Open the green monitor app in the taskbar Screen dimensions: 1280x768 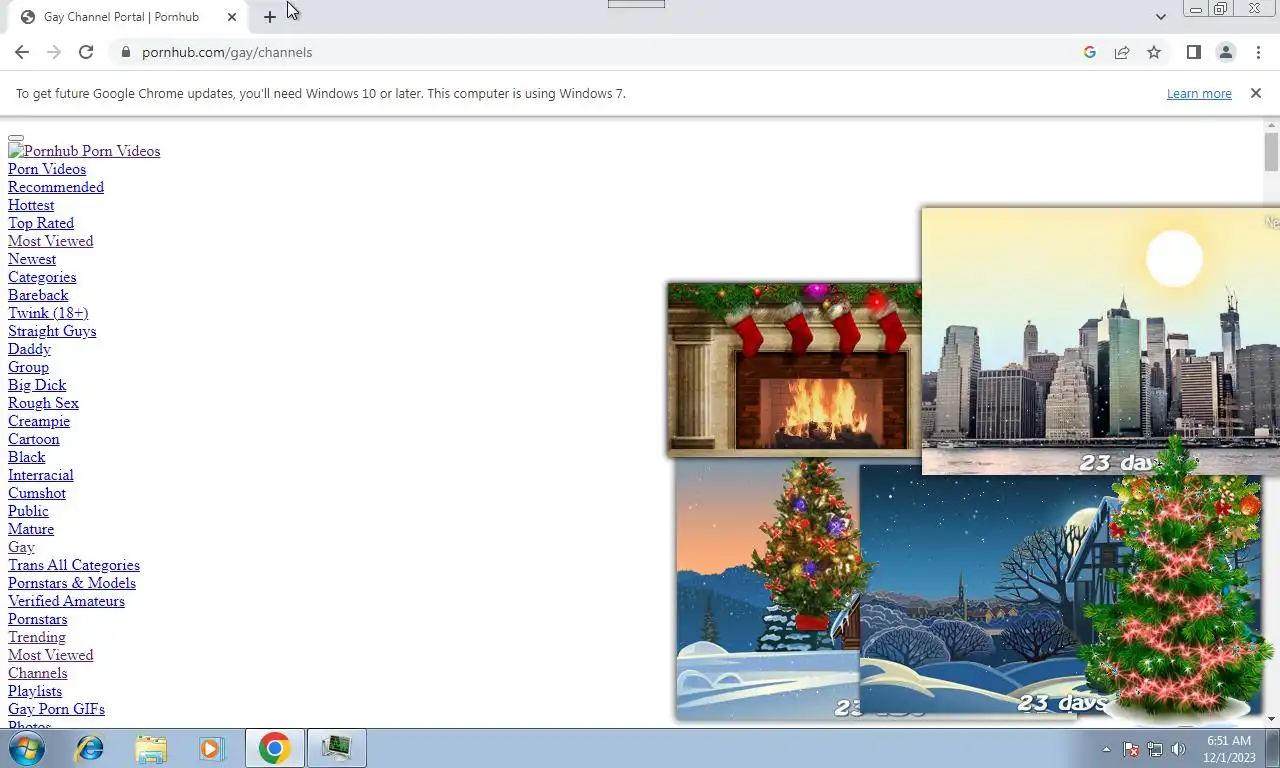336,748
